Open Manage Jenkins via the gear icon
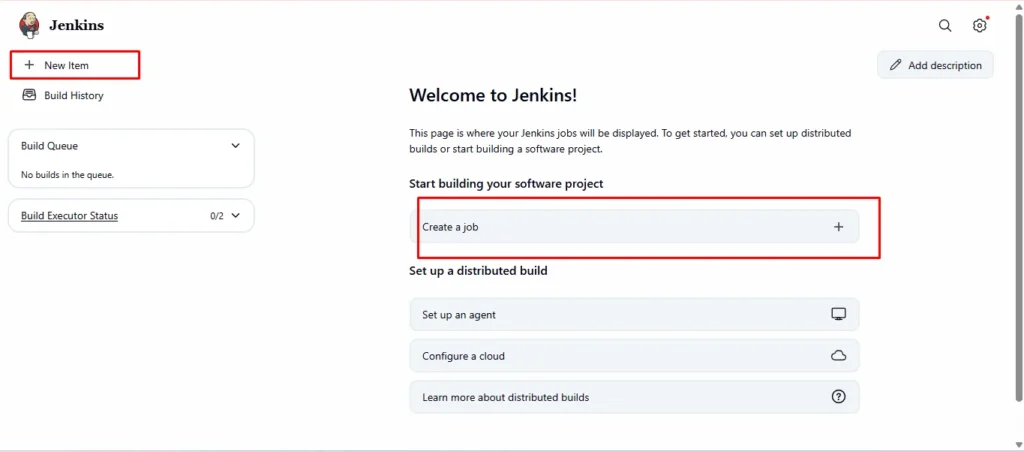Image resolution: width=1024 pixels, height=452 pixels. coord(980,26)
